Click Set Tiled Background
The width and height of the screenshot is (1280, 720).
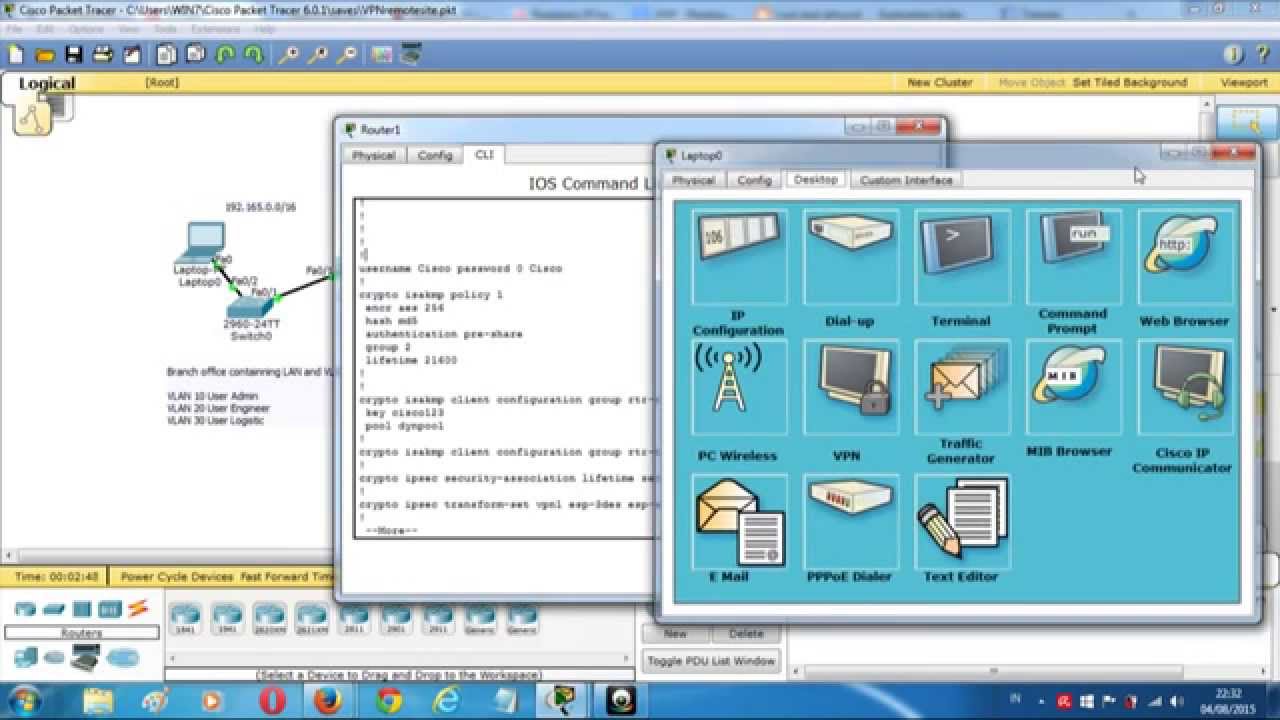[1130, 82]
